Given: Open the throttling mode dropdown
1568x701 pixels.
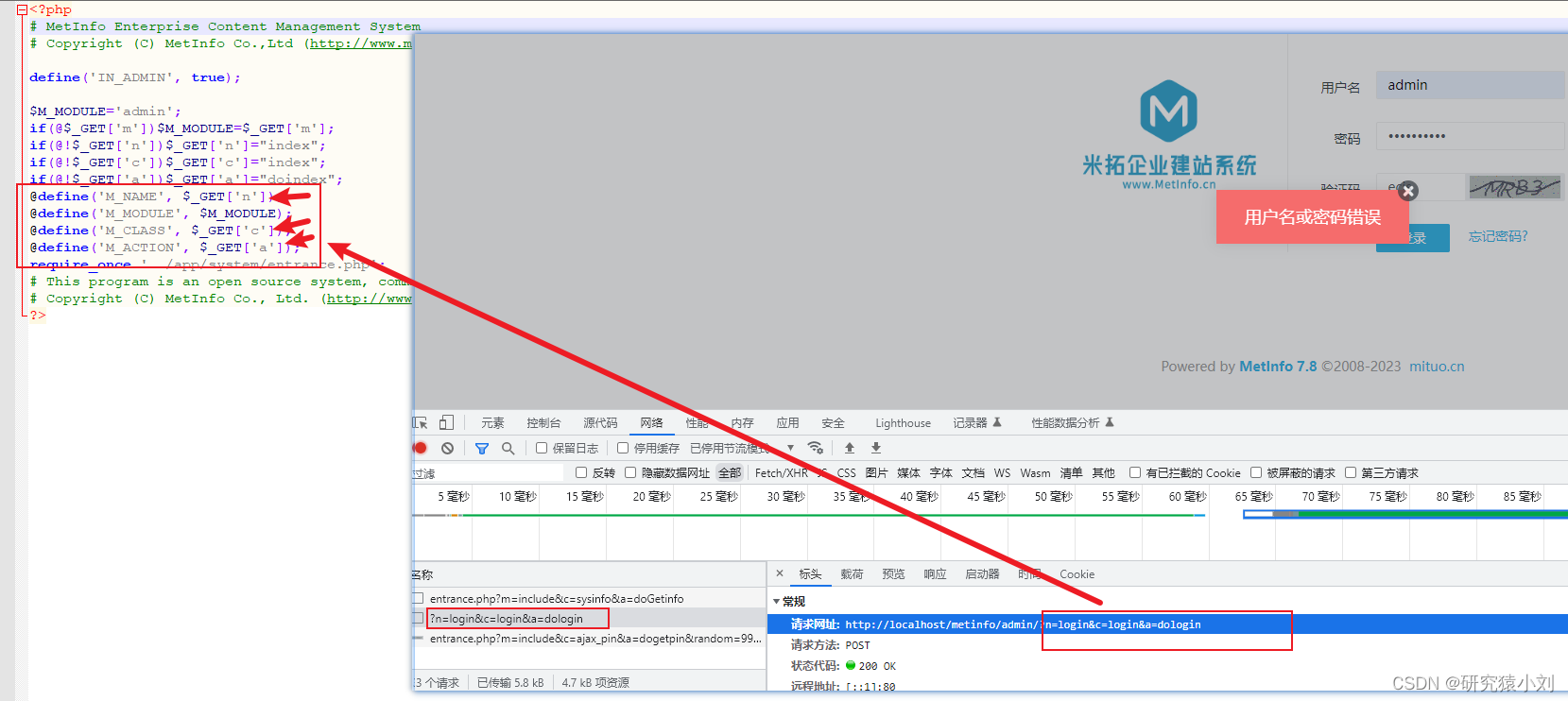Looking at the screenshot, I should coord(790,448).
